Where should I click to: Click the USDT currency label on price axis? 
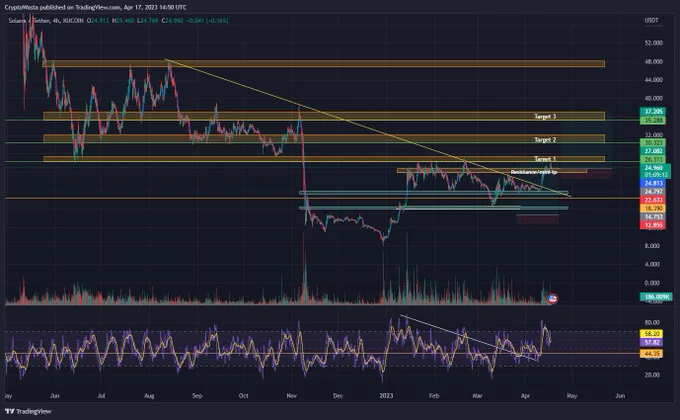point(651,20)
